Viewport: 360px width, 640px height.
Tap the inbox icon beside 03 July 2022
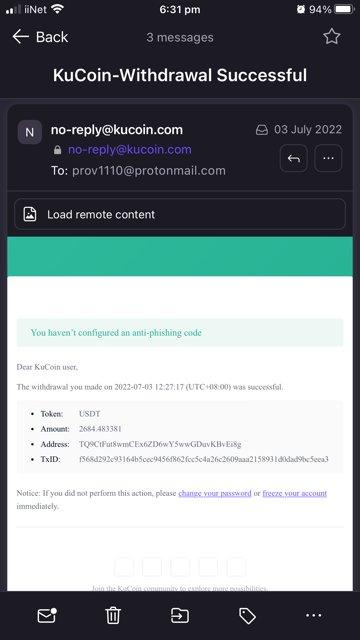click(x=262, y=130)
